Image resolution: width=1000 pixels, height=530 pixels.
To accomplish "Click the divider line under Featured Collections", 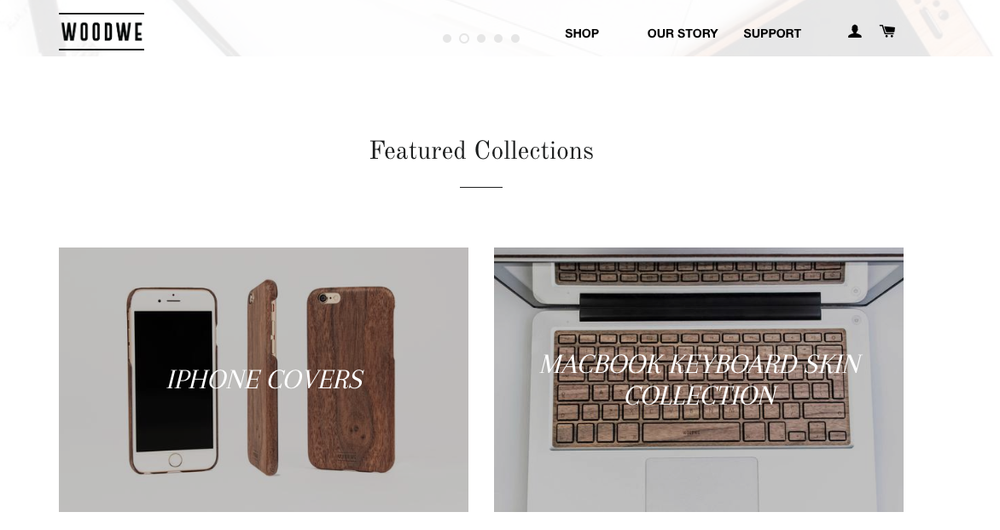I will [x=482, y=187].
